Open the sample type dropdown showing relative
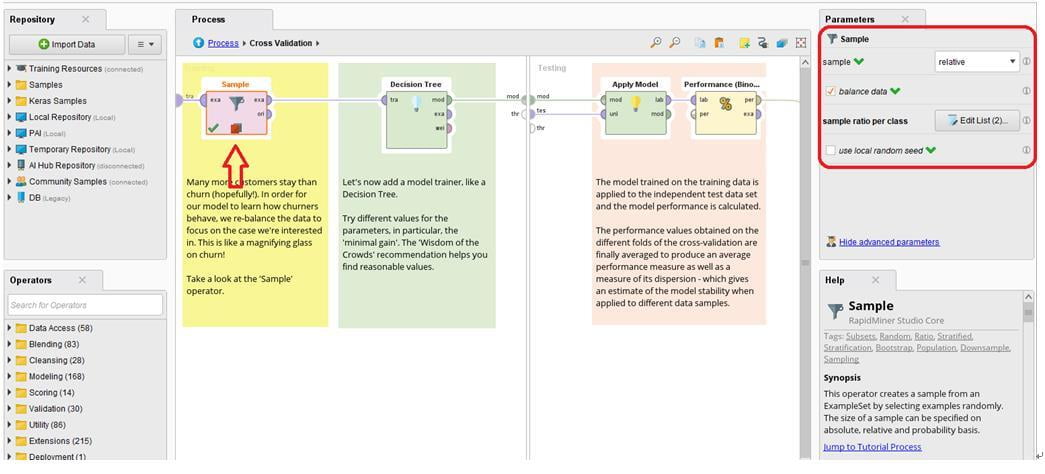This screenshot has width=1045, height=474. point(976,62)
